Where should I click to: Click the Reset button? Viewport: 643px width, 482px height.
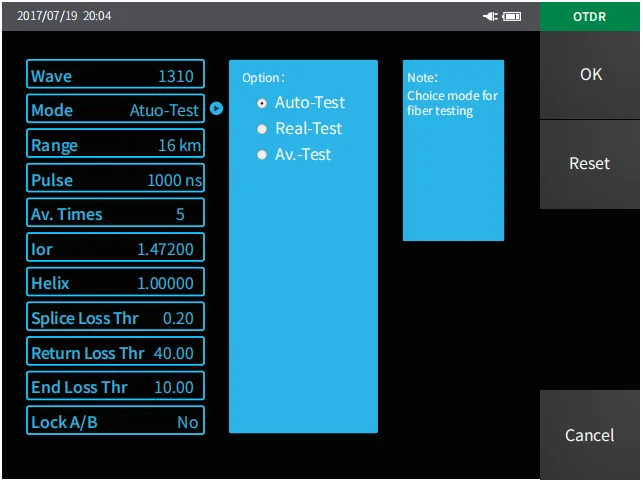590,164
